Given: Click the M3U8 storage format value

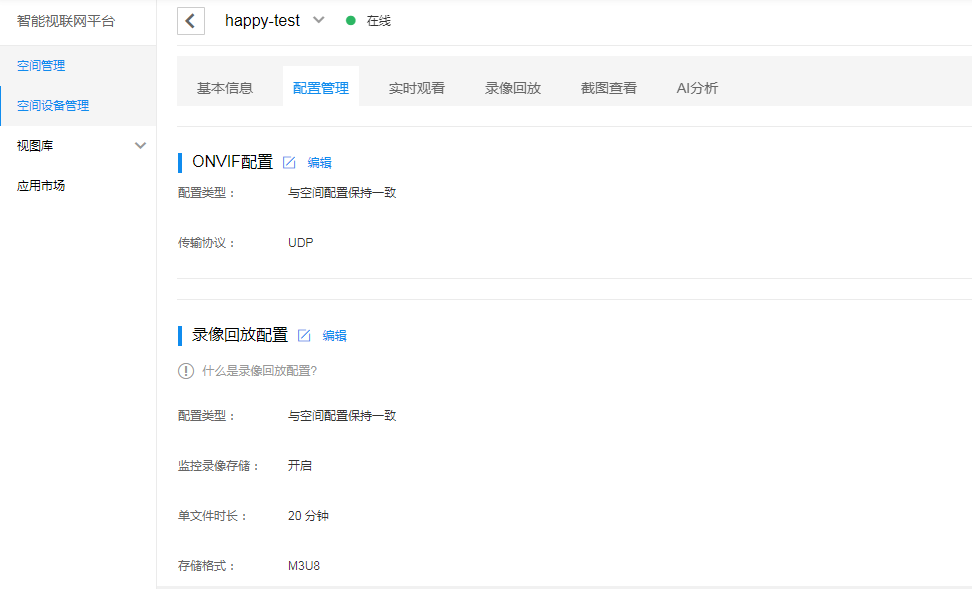Looking at the screenshot, I should point(304,565).
